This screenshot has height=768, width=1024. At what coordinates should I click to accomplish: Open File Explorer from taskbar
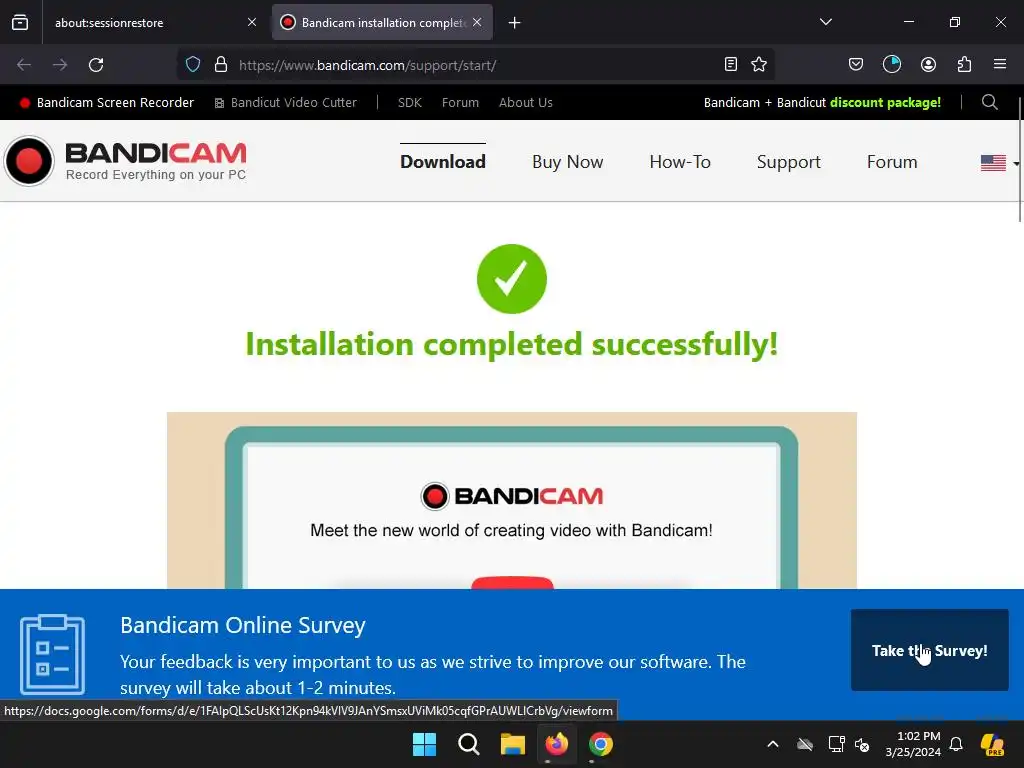coord(513,744)
